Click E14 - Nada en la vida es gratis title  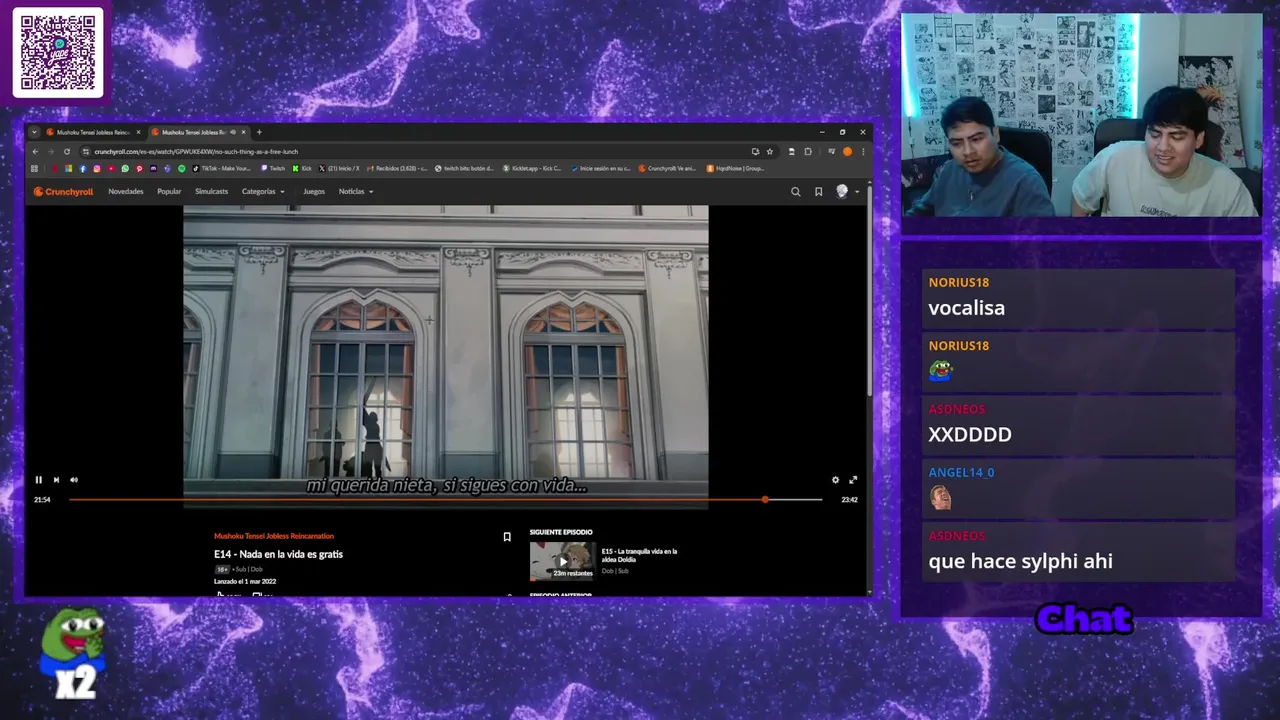(x=278, y=554)
